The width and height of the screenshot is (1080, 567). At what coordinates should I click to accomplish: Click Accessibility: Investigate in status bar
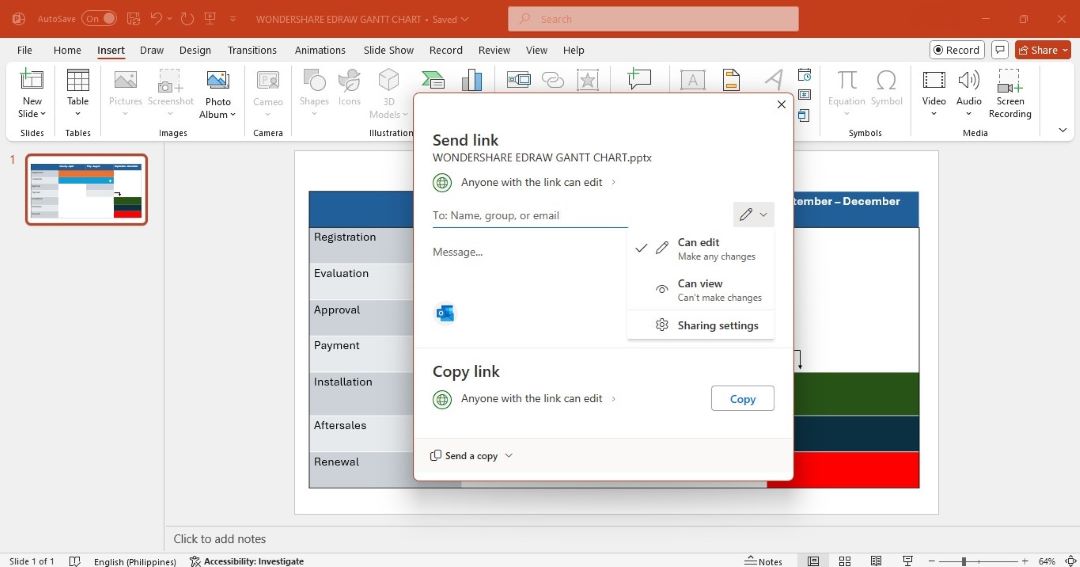(x=247, y=561)
